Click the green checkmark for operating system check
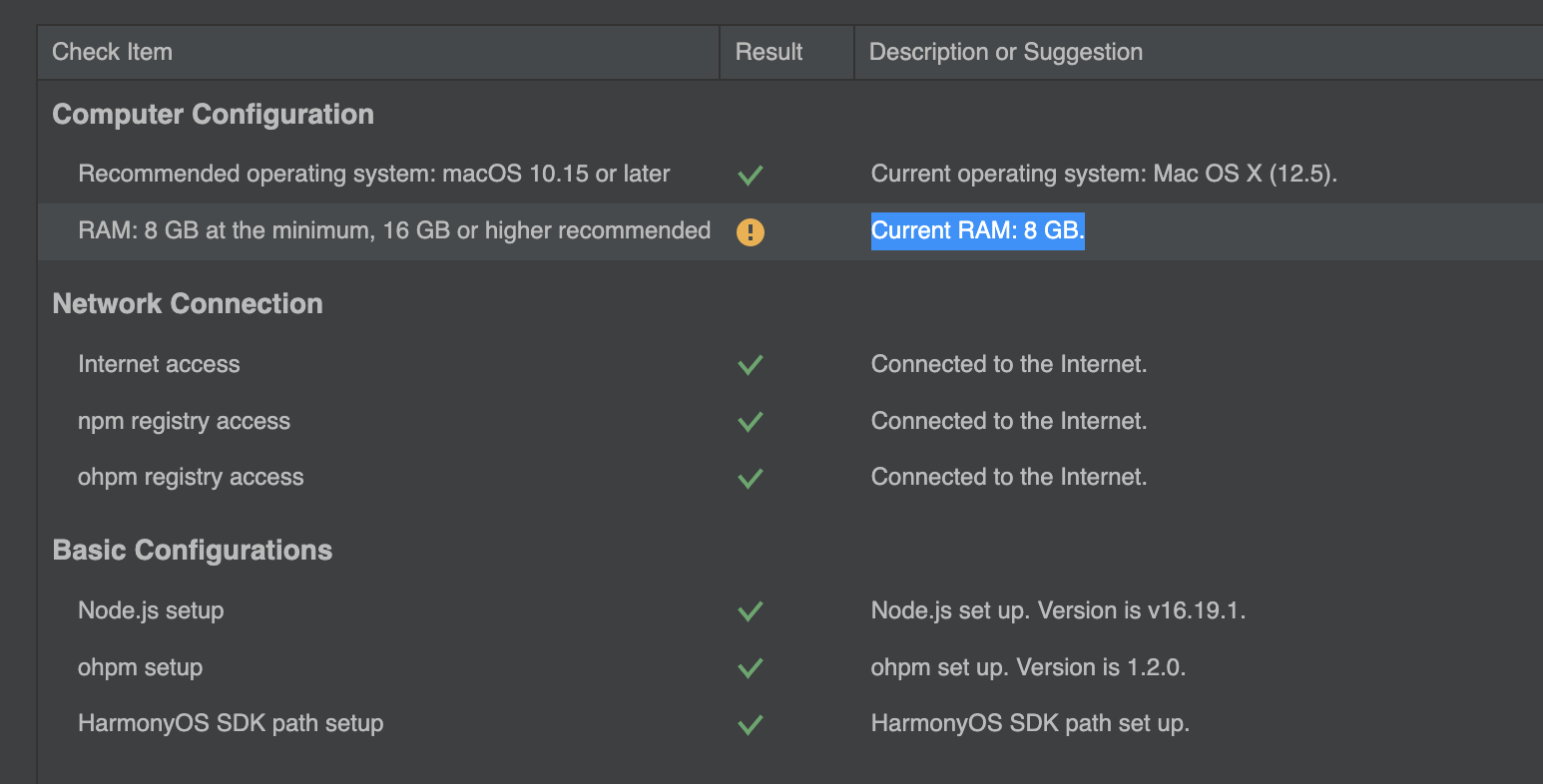Image resolution: width=1543 pixels, height=784 pixels. coord(750,176)
